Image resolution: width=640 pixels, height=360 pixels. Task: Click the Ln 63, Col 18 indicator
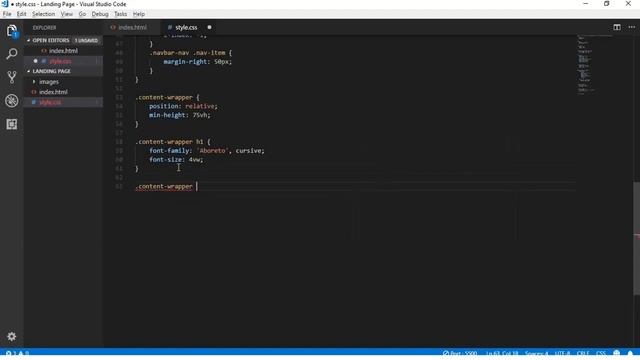point(502,353)
